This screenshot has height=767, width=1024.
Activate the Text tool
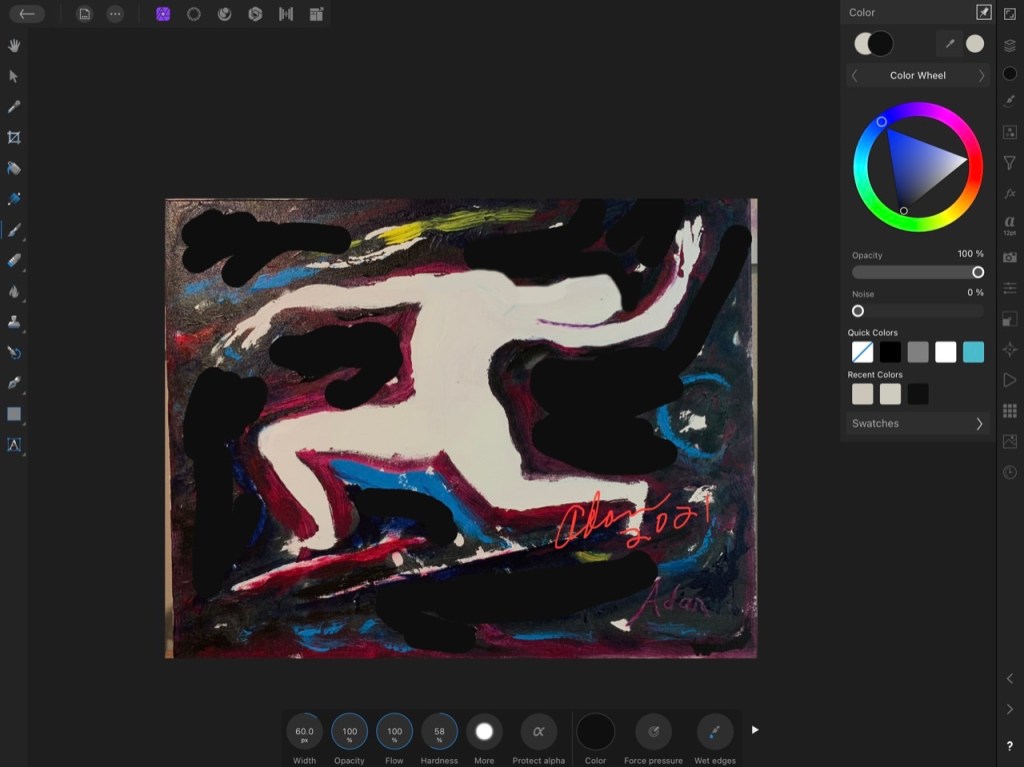tap(14, 446)
